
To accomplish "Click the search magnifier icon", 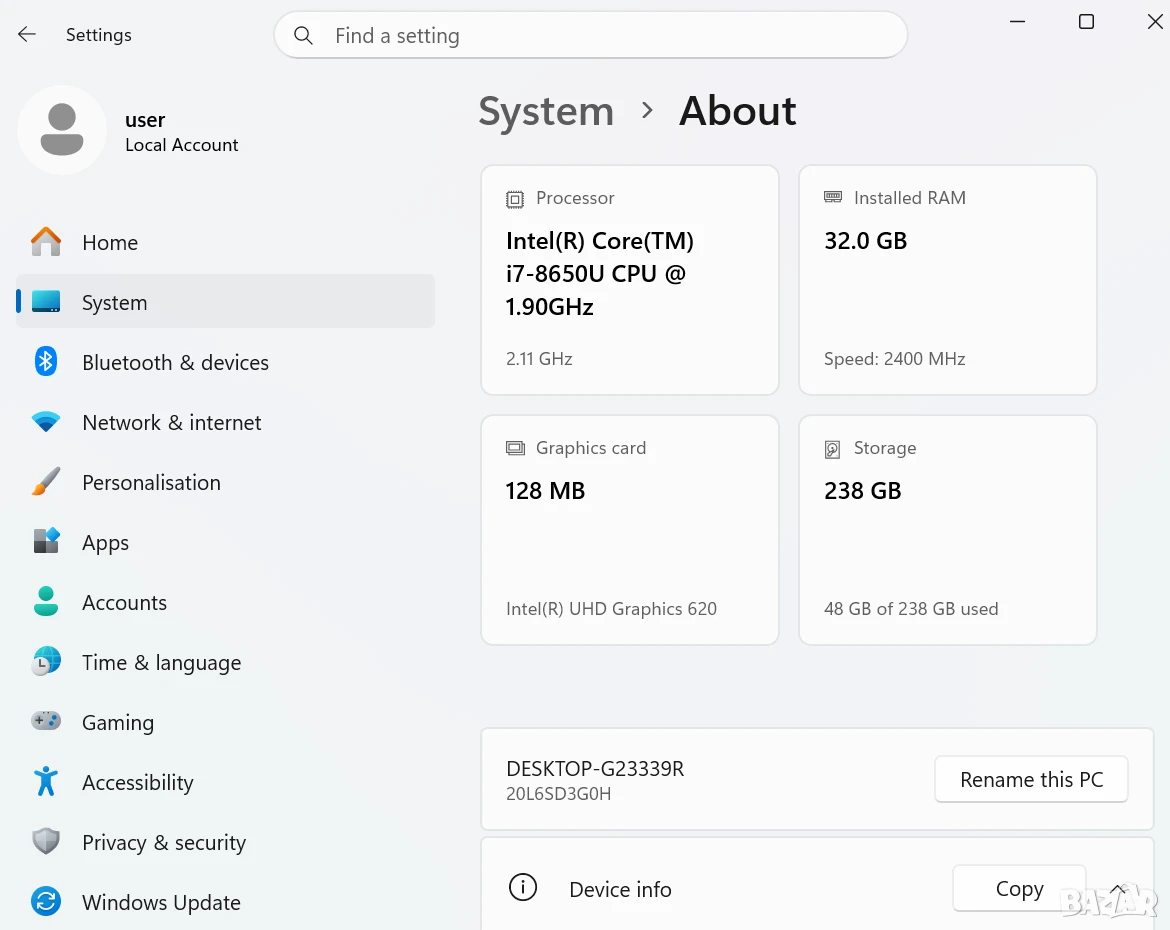I will click(x=303, y=35).
